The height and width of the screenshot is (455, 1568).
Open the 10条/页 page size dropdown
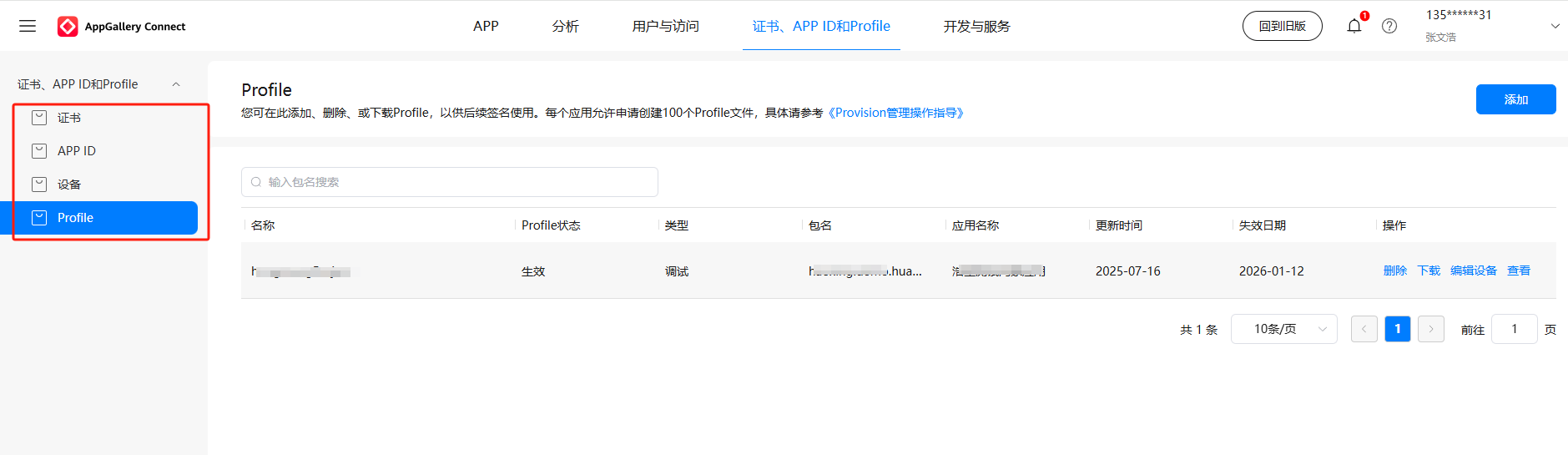click(x=1284, y=329)
